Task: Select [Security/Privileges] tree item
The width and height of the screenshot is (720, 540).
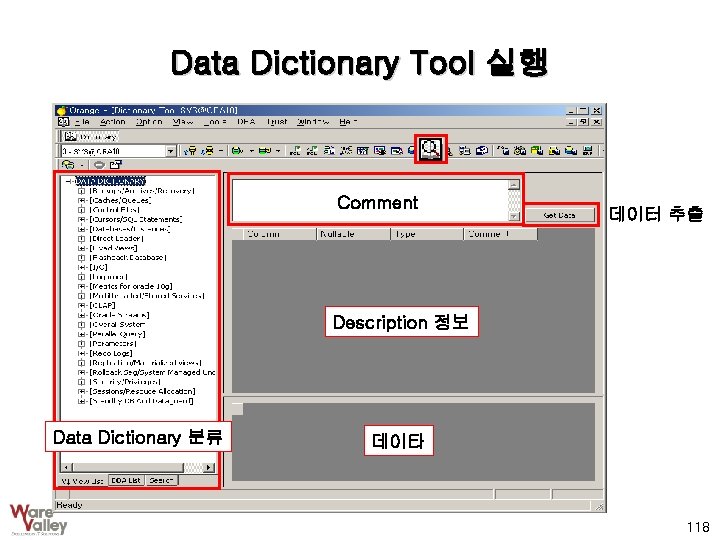Action: pos(125,382)
